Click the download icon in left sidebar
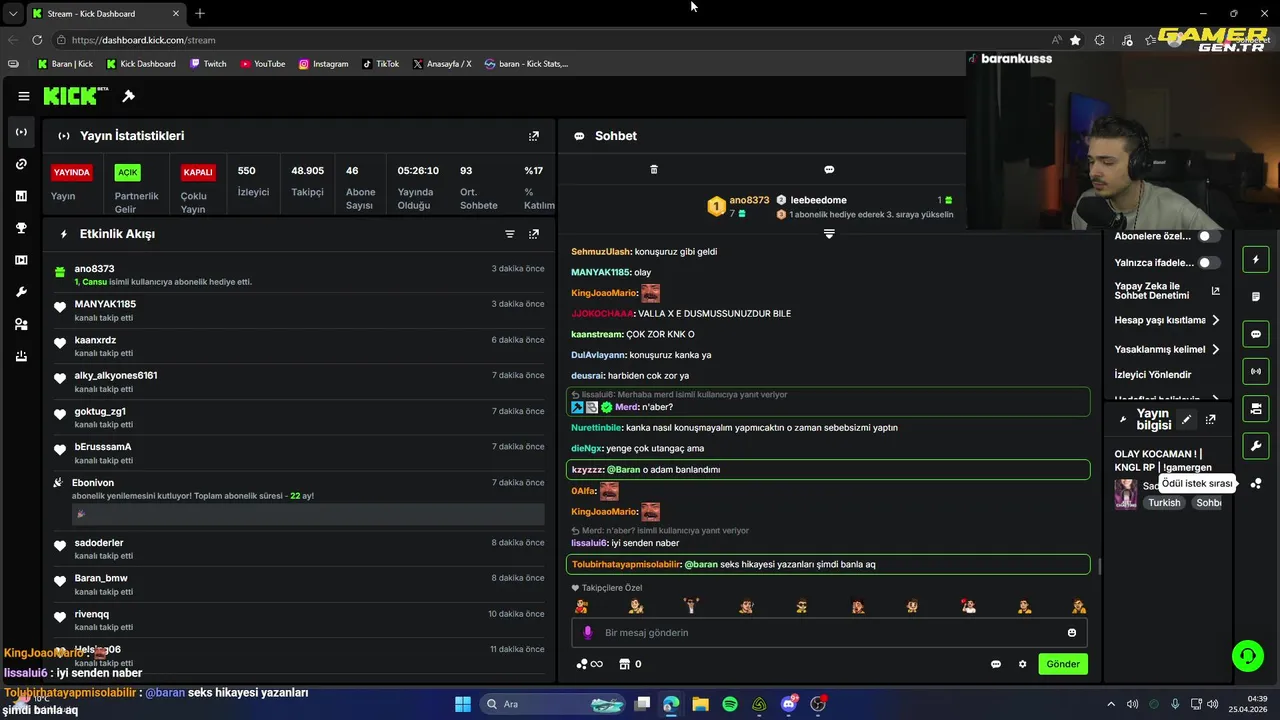Screen dimensions: 1280x720 (x=21, y=356)
